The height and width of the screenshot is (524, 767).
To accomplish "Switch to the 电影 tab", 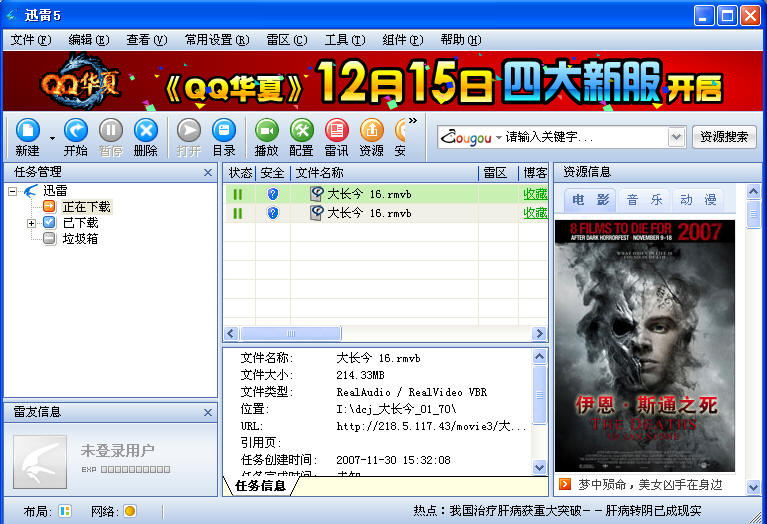I will coord(590,200).
